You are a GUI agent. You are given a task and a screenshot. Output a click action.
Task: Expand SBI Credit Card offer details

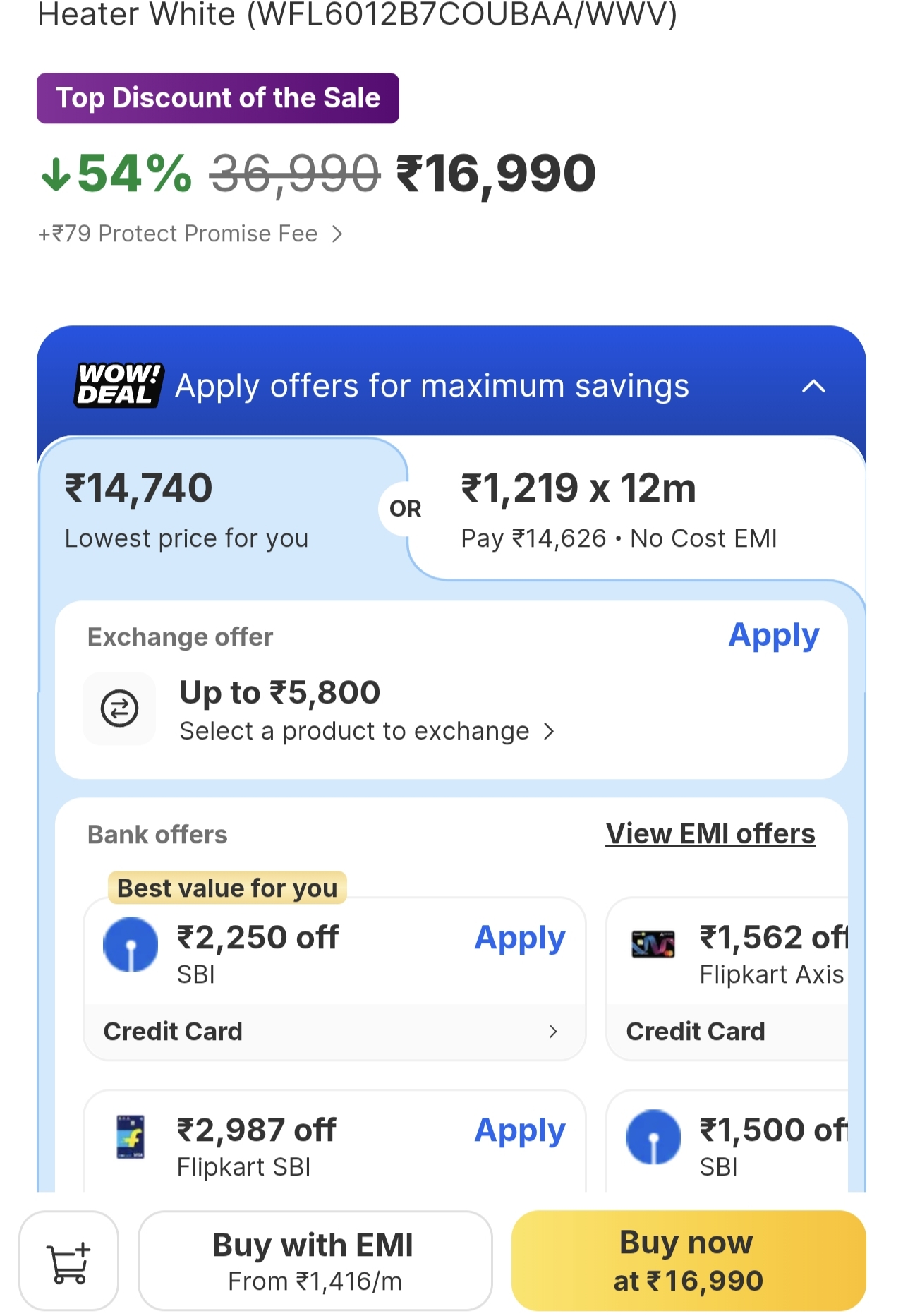552,1032
